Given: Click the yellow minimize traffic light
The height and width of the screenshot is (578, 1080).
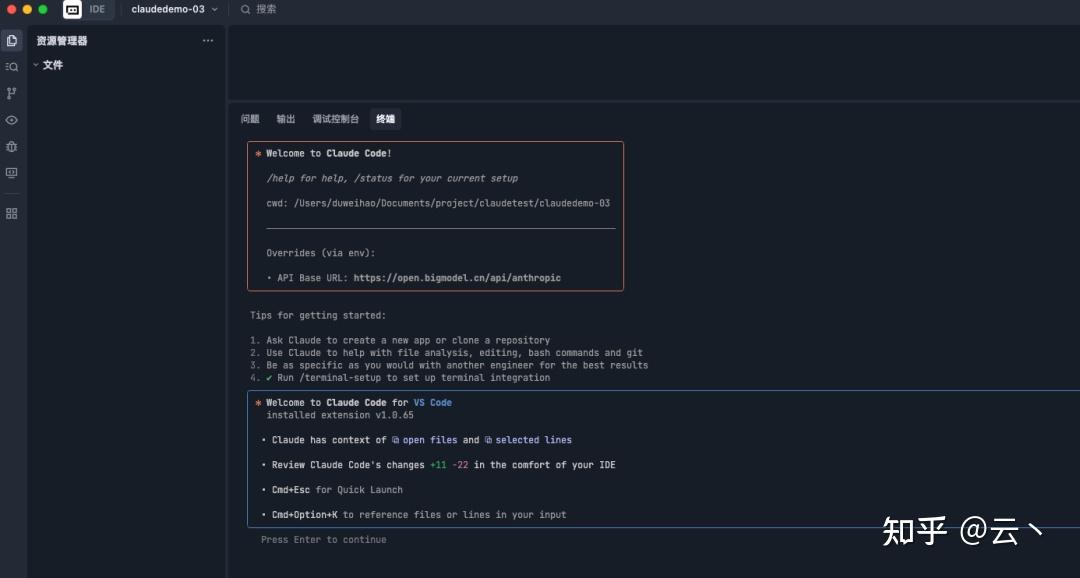Looking at the screenshot, I should pyautogui.click(x=26, y=10).
